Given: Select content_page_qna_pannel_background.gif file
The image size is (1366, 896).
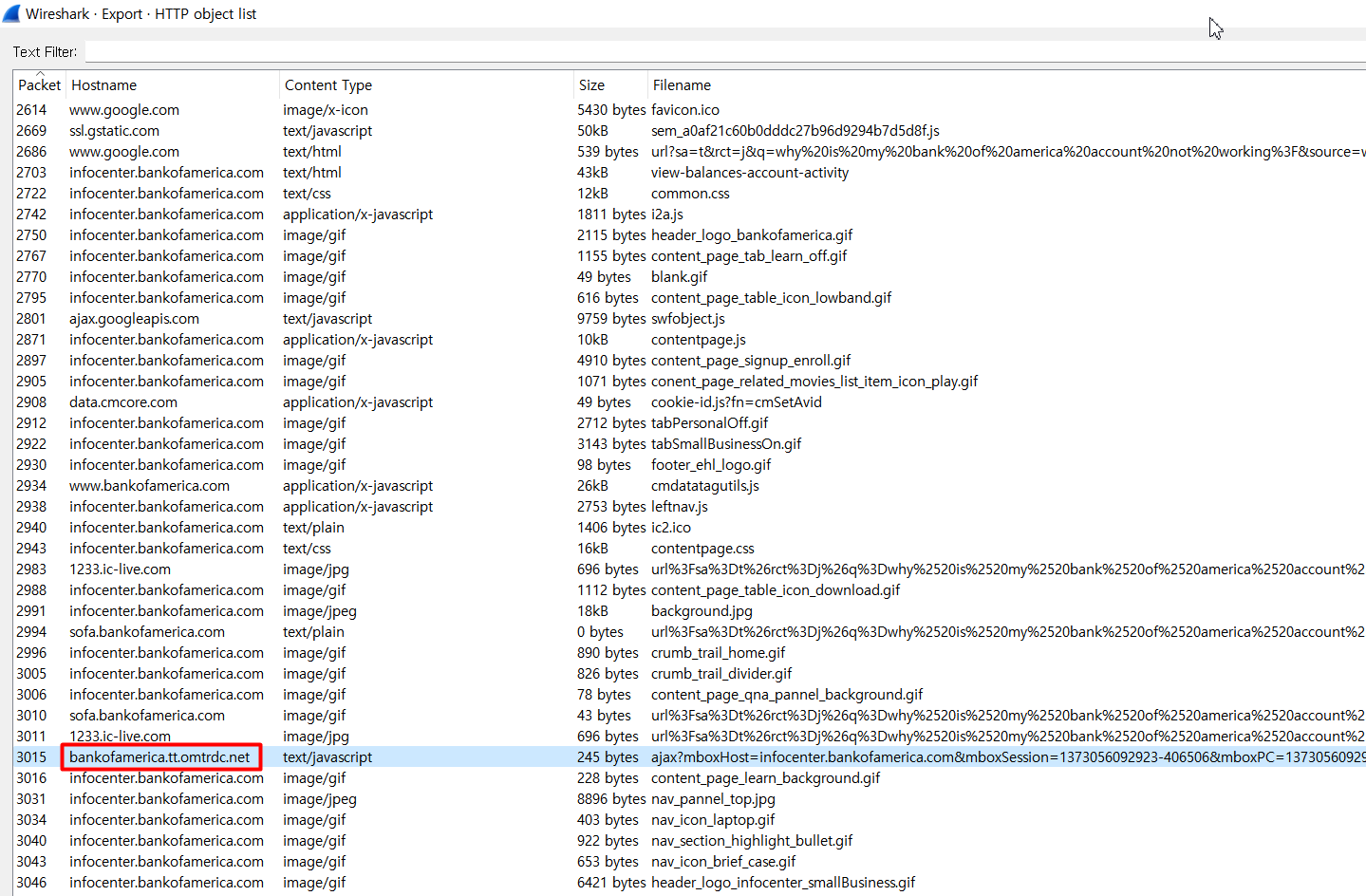Looking at the screenshot, I should [787, 695].
